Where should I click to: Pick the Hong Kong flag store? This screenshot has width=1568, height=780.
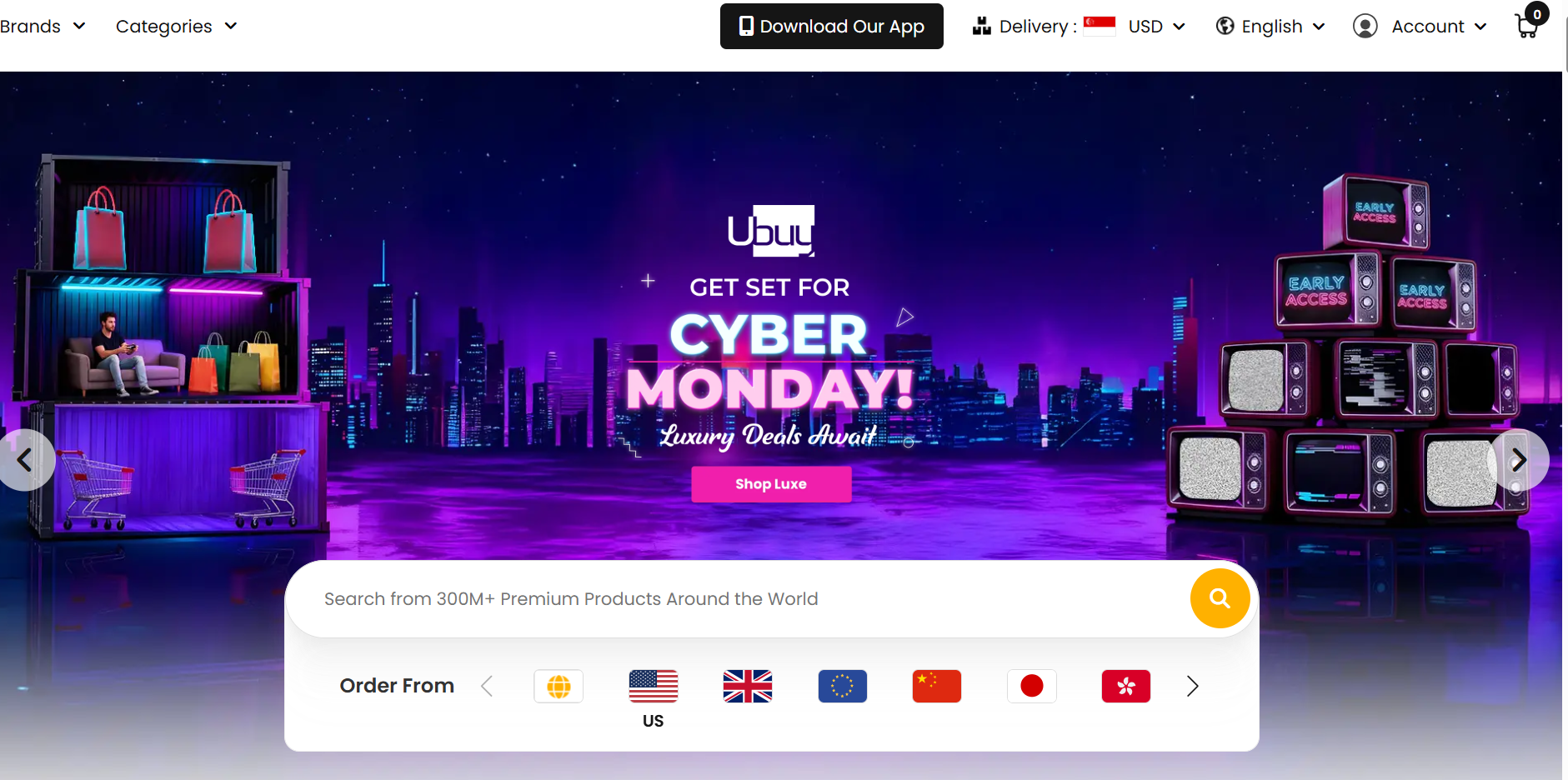tap(1126, 686)
